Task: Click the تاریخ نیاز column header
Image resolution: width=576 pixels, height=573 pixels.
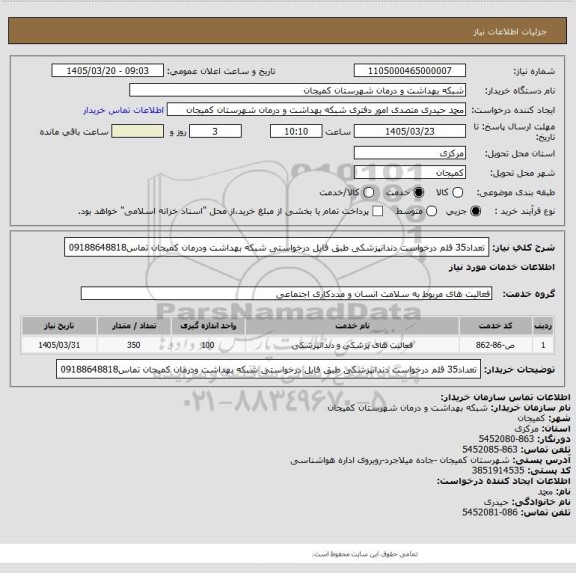Action: pos(59,326)
